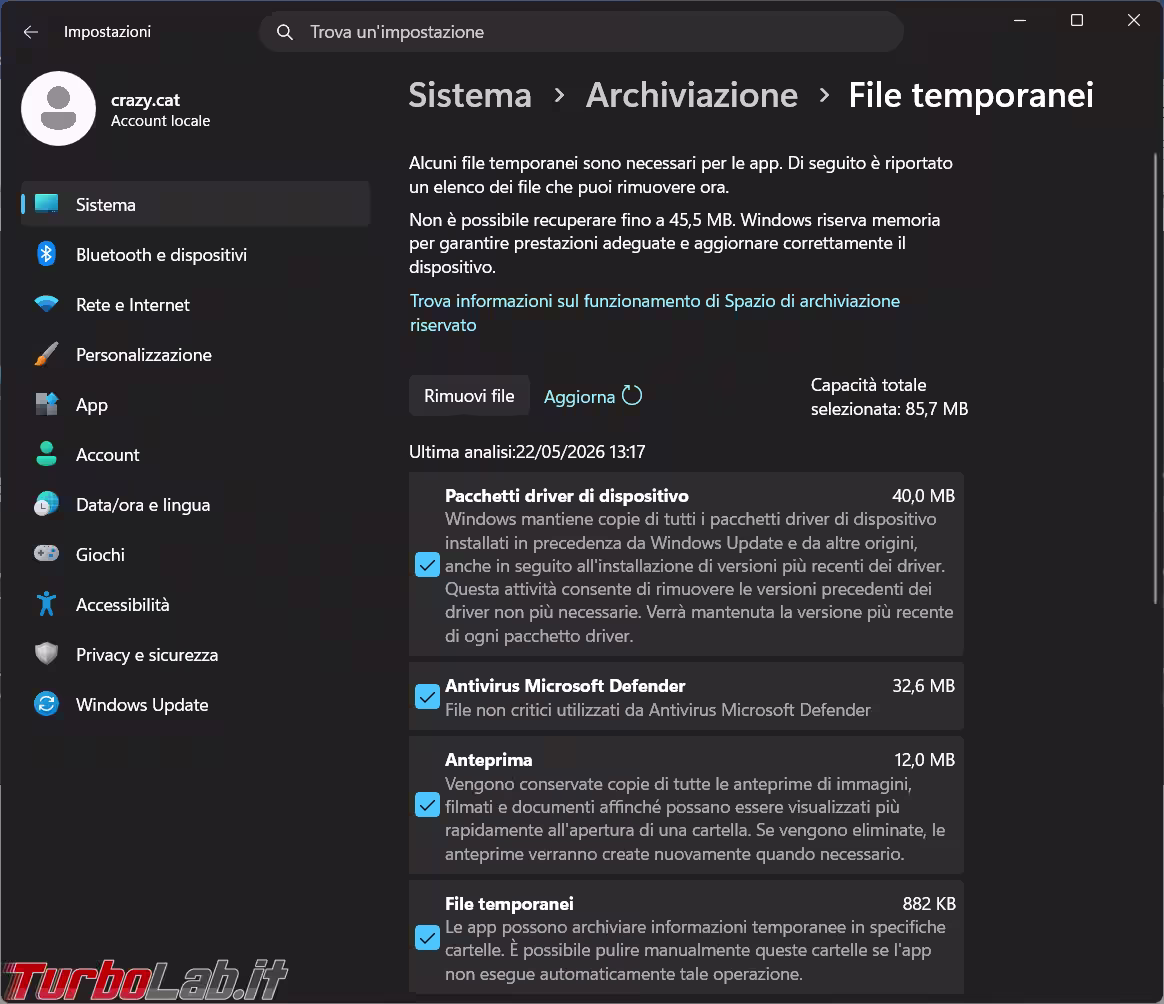Click the Antivirus Microsoft Defender title
Image resolution: width=1164 pixels, height=1004 pixels.
click(565, 685)
